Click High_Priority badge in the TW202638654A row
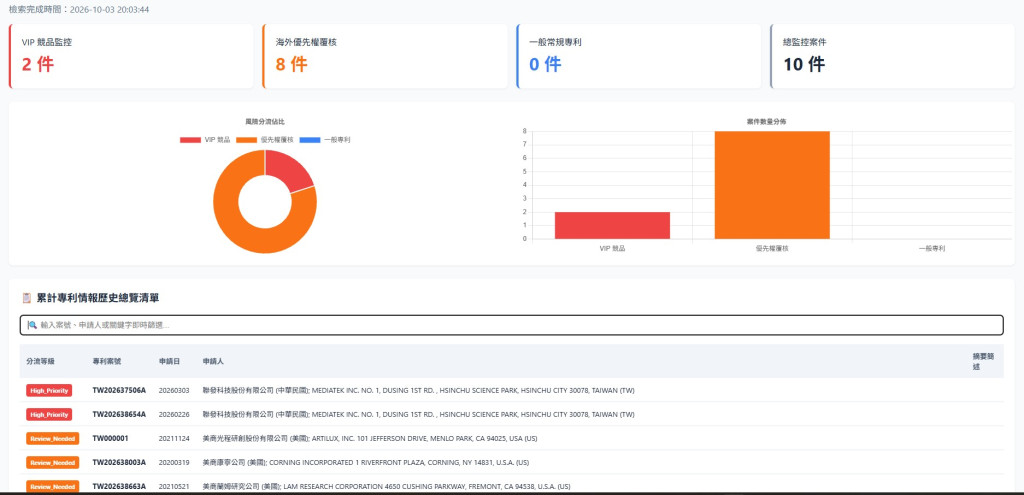 click(49, 414)
